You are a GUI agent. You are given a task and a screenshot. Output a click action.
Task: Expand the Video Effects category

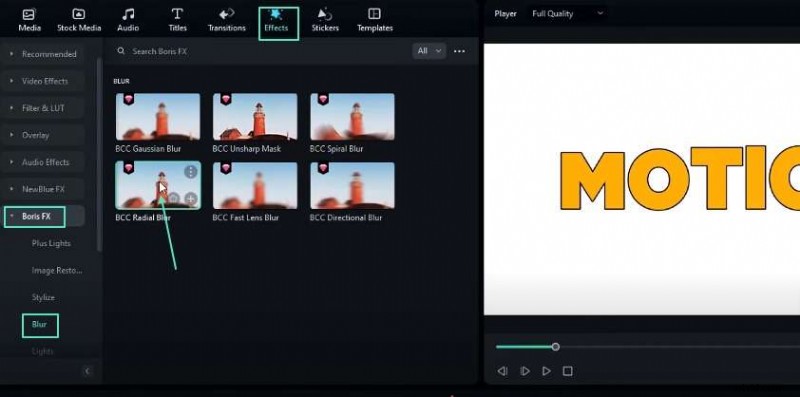tap(43, 81)
